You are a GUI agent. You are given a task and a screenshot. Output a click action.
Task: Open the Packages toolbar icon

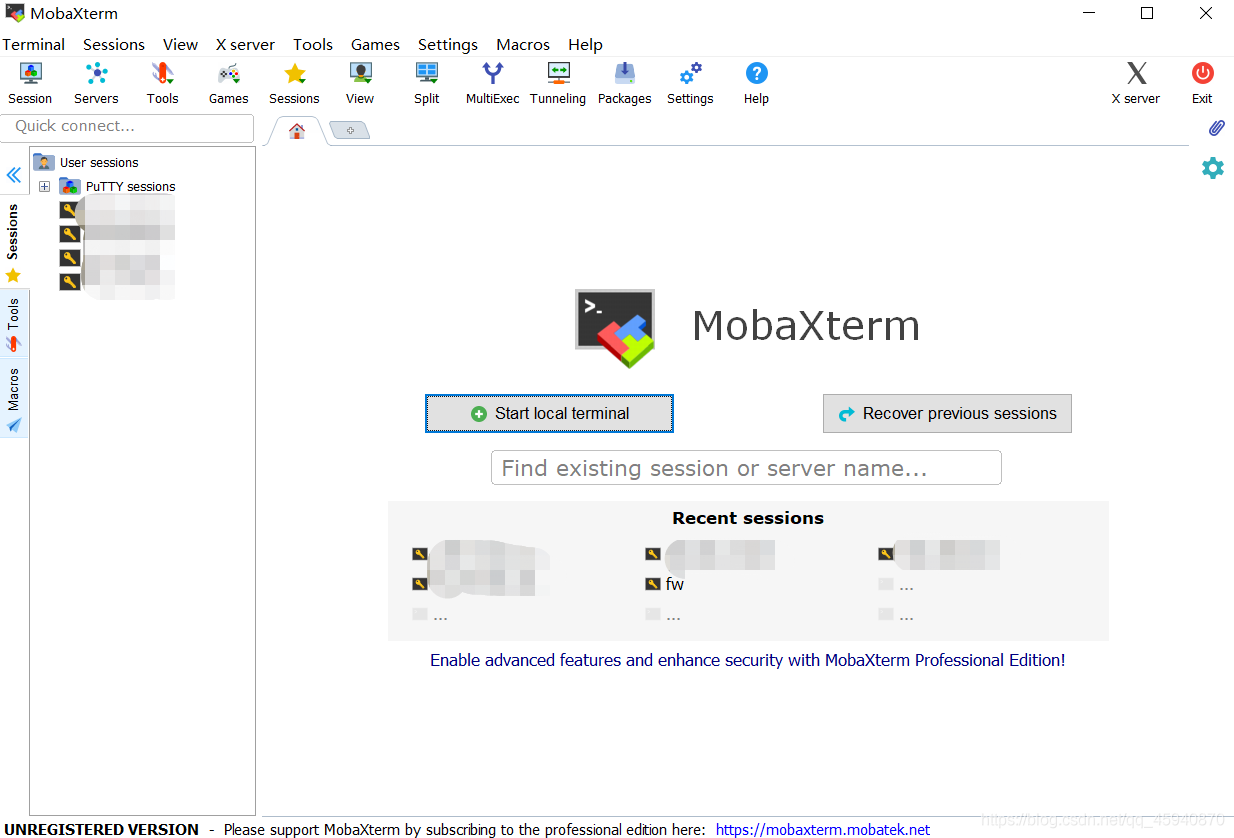(x=624, y=83)
